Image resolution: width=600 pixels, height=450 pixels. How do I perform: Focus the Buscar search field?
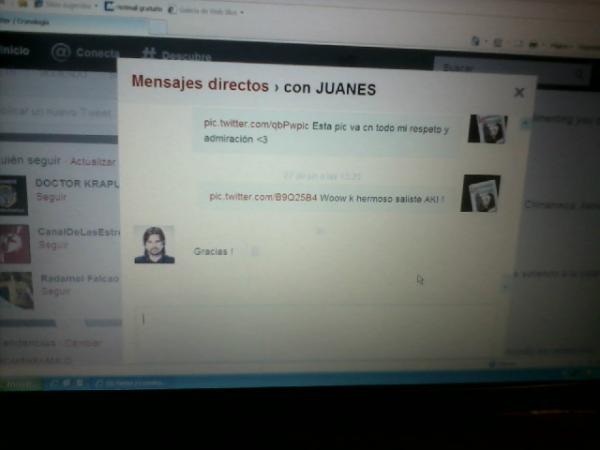coord(513,70)
